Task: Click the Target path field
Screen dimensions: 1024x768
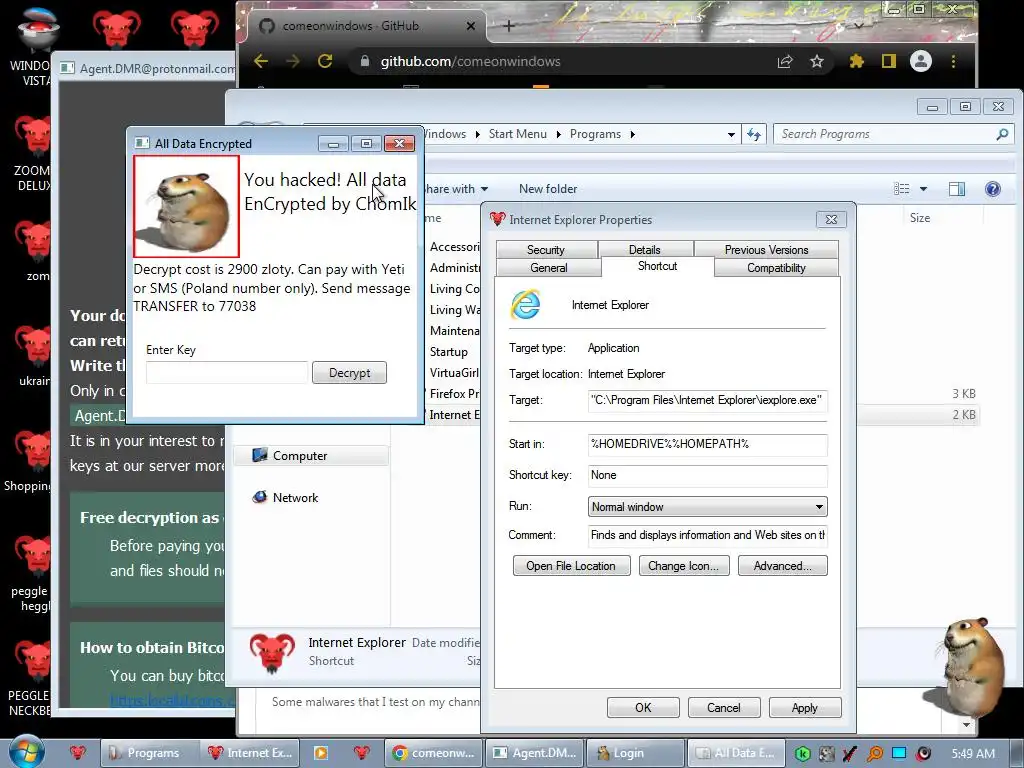Action: [707, 400]
